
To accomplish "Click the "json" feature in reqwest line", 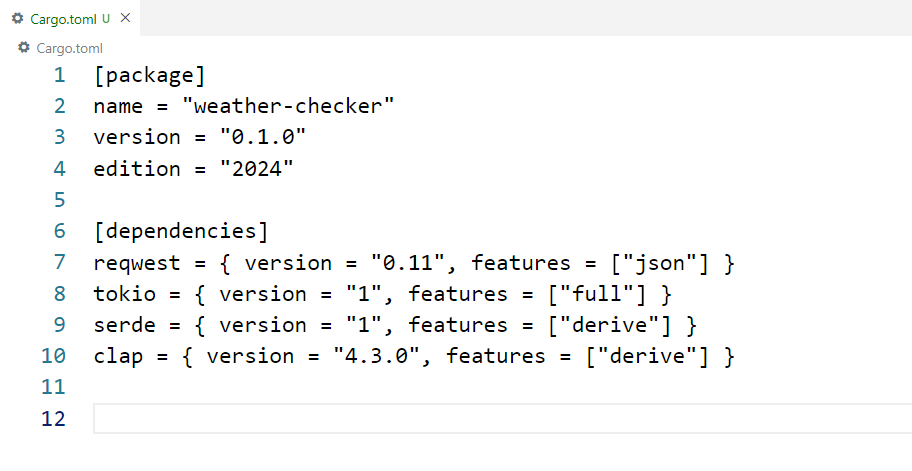I will tap(660, 263).
